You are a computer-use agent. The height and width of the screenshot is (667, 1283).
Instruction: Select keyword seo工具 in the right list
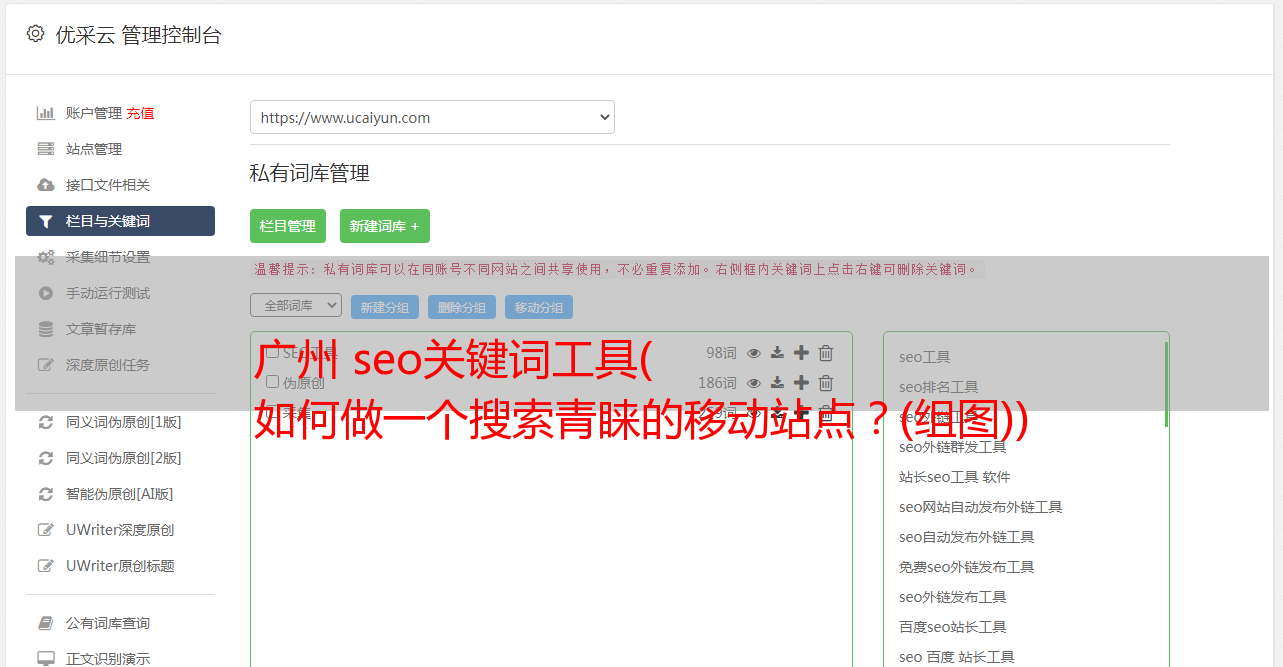[x=925, y=357]
